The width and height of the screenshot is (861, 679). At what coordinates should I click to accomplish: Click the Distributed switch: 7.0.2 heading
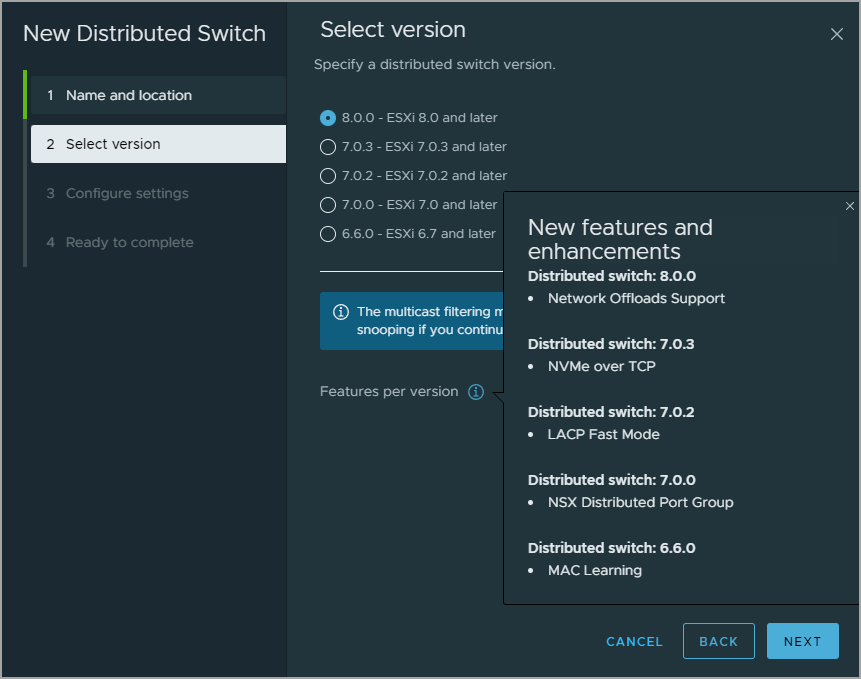click(611, 412)
